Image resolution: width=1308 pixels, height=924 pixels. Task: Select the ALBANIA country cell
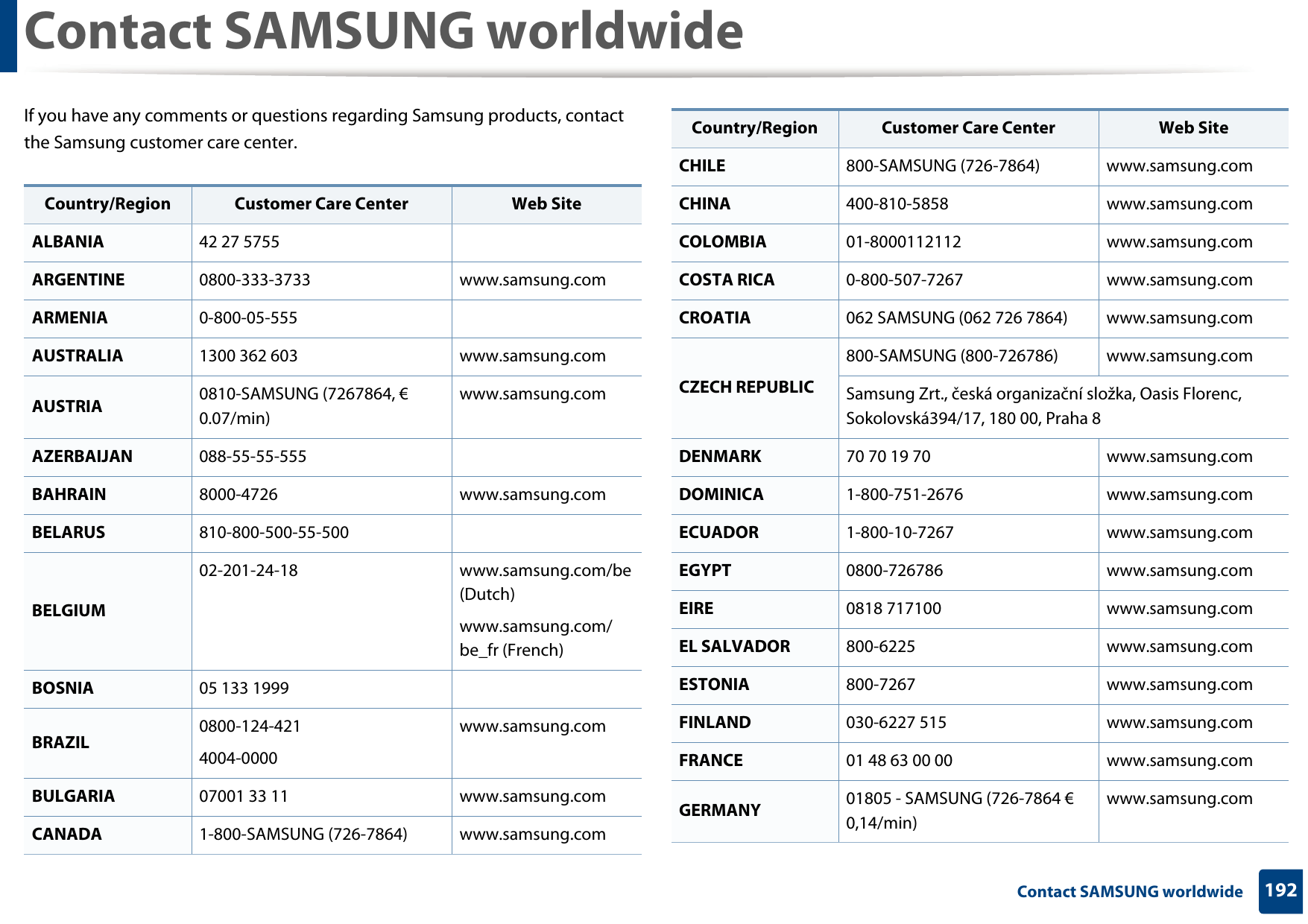(107, 242)
